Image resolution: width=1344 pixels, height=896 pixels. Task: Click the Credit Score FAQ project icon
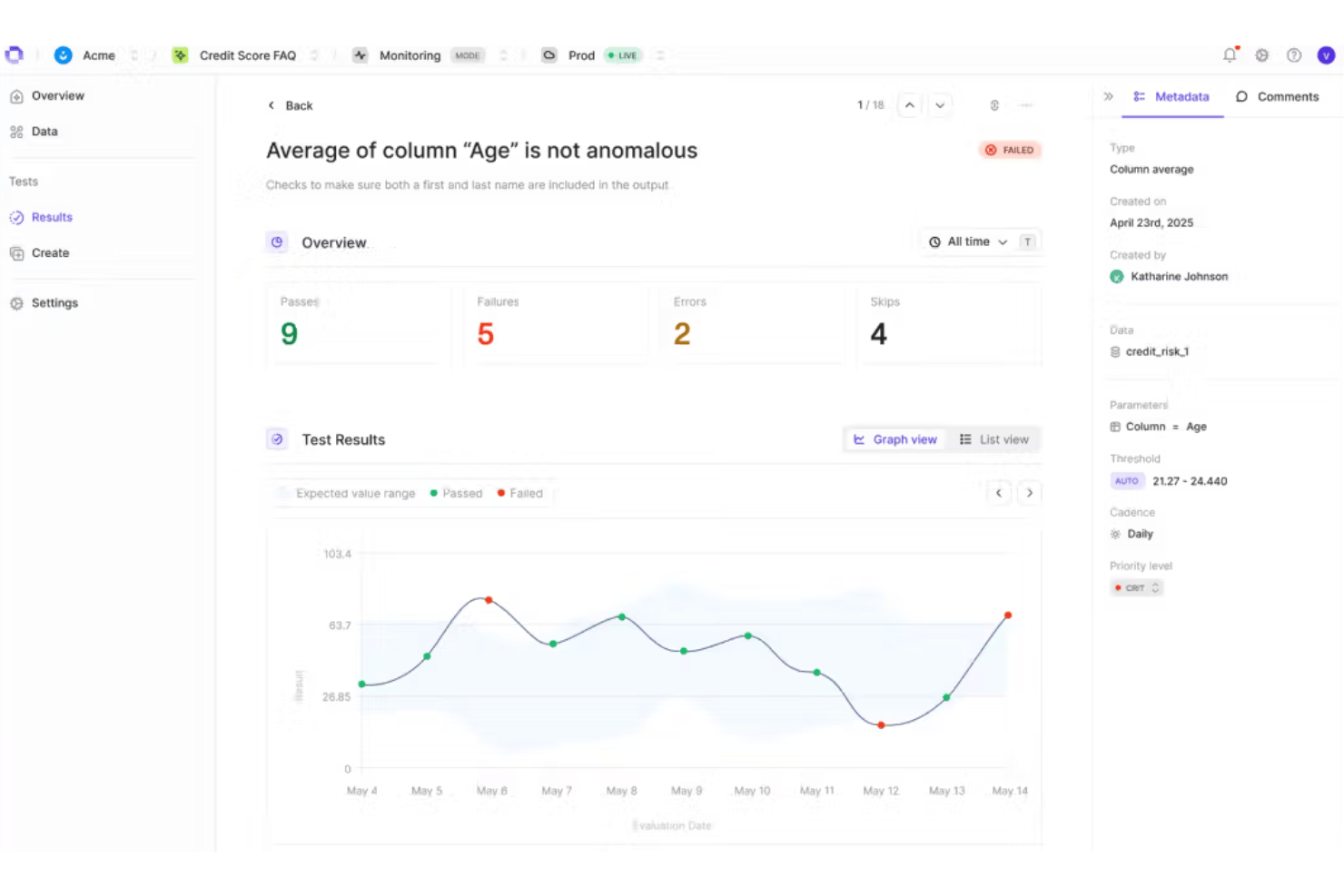(181, 55)
